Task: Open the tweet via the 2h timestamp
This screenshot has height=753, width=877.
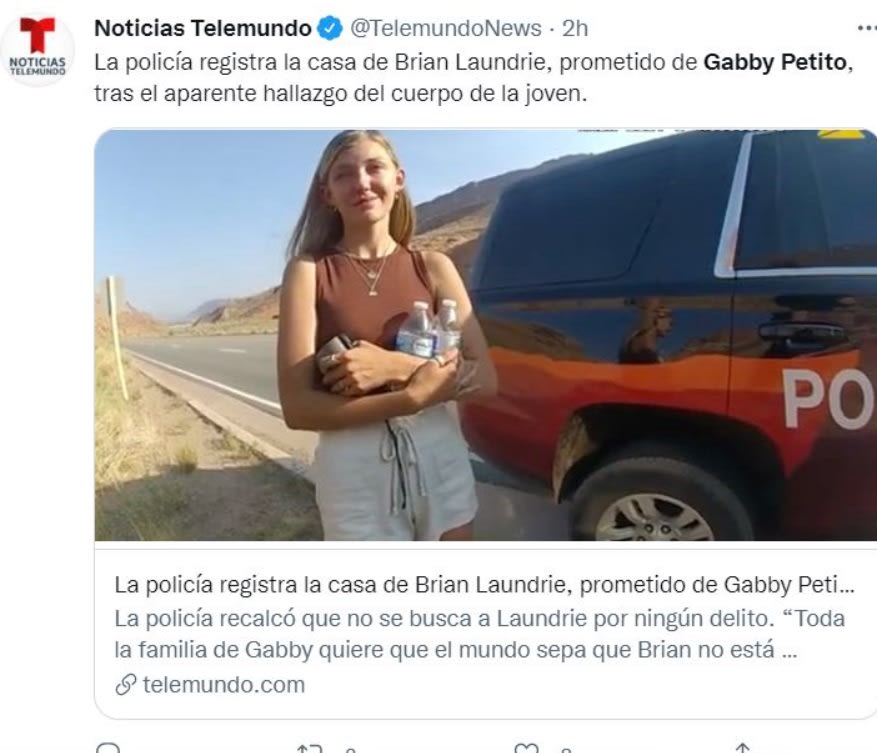Action: [x=575, y=28]
